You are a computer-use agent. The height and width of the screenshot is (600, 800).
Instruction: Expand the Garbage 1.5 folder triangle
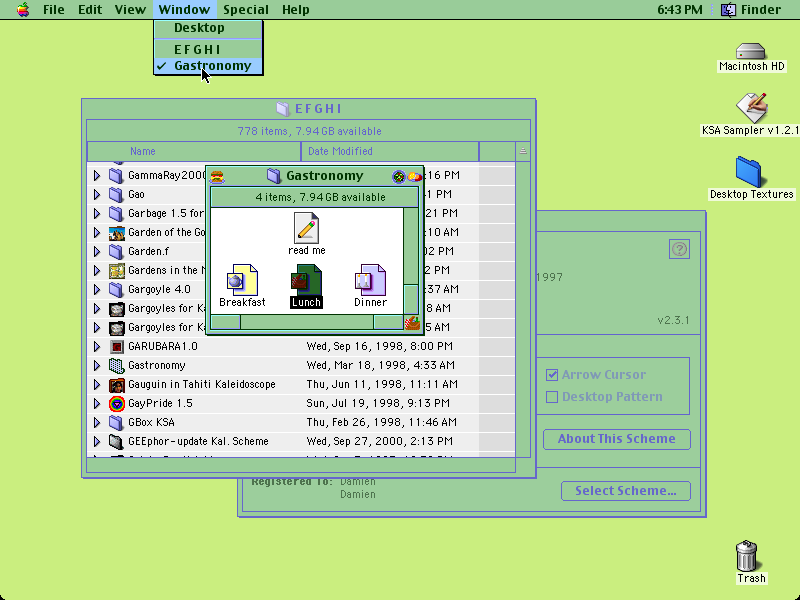[x=97, y=213]
